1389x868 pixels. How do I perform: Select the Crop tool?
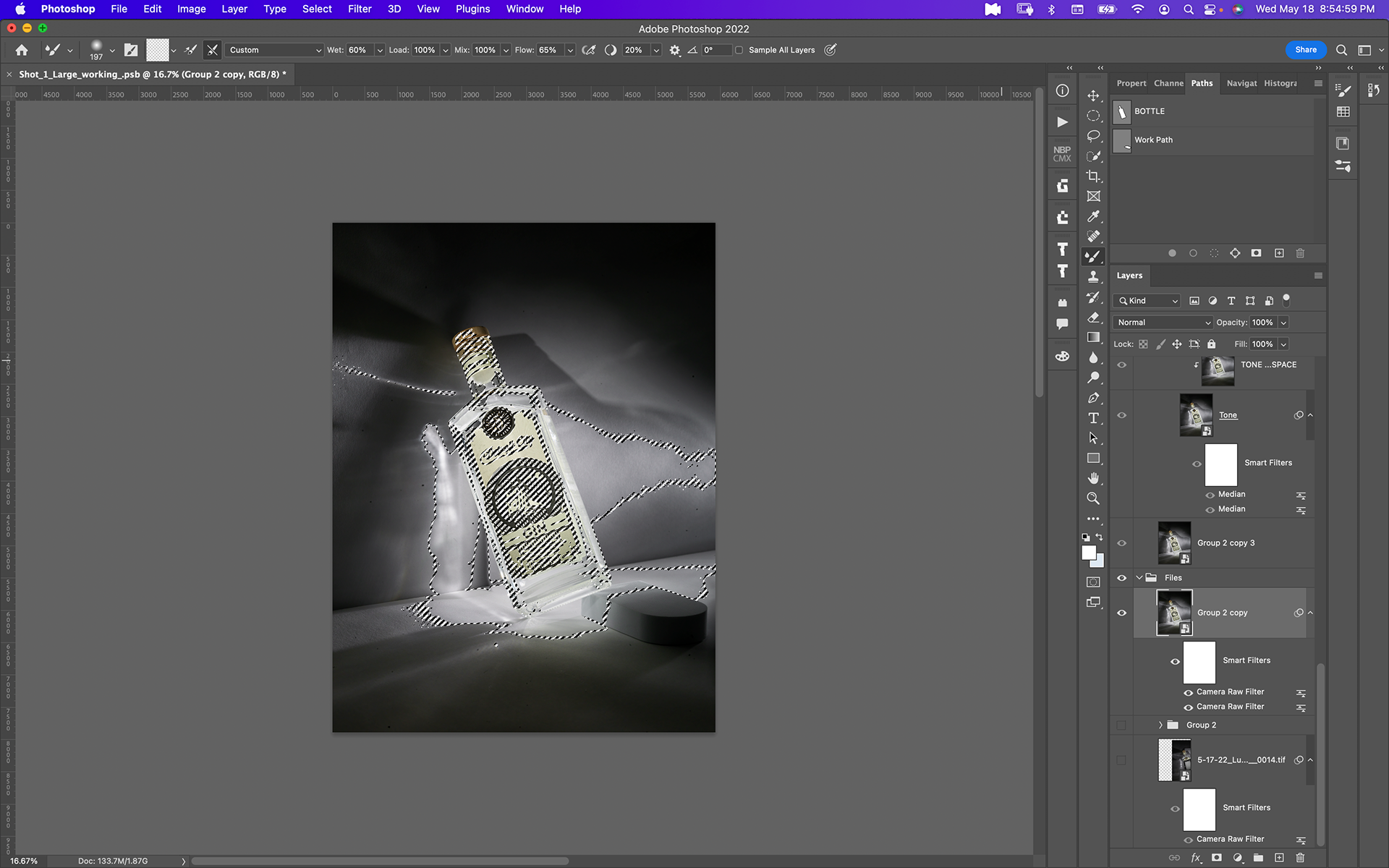click(1093, 176)
